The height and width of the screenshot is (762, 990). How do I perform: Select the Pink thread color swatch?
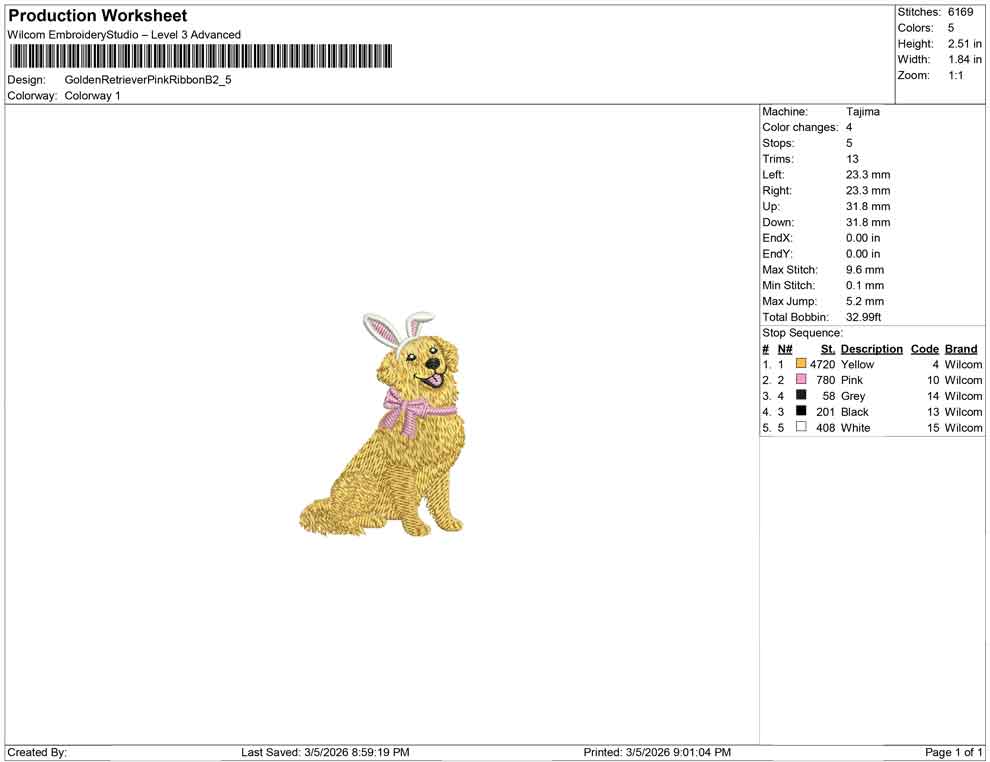pyautogui.click(x=800, y=380)
